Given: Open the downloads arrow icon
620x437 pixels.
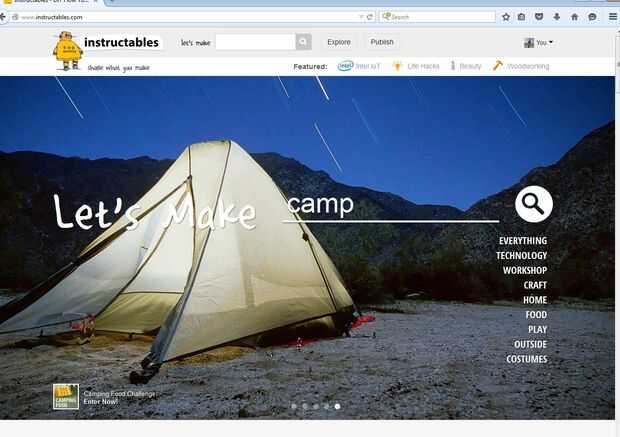Looking at the screenshot, I should 557,17.
